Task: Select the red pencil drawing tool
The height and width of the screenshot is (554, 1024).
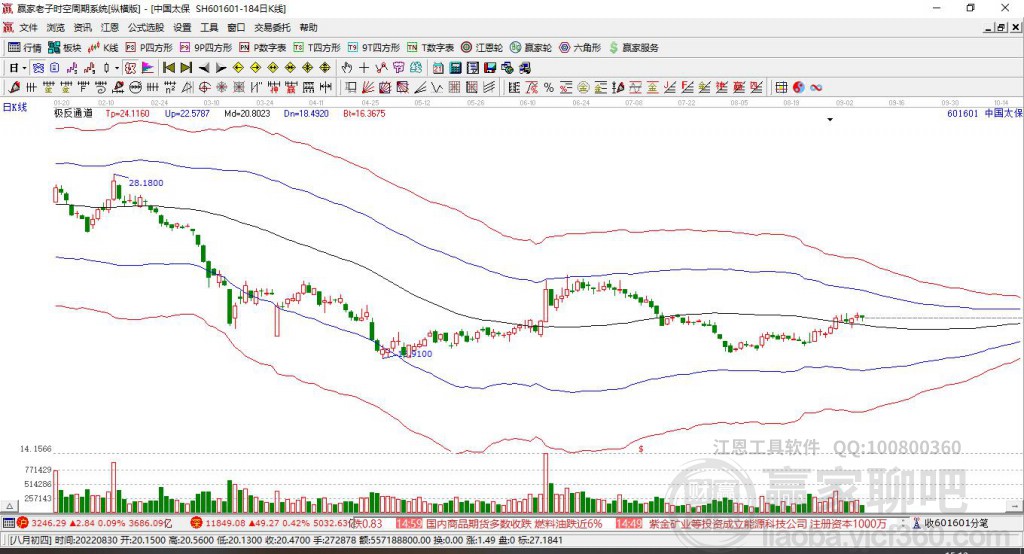Action: 14,88
